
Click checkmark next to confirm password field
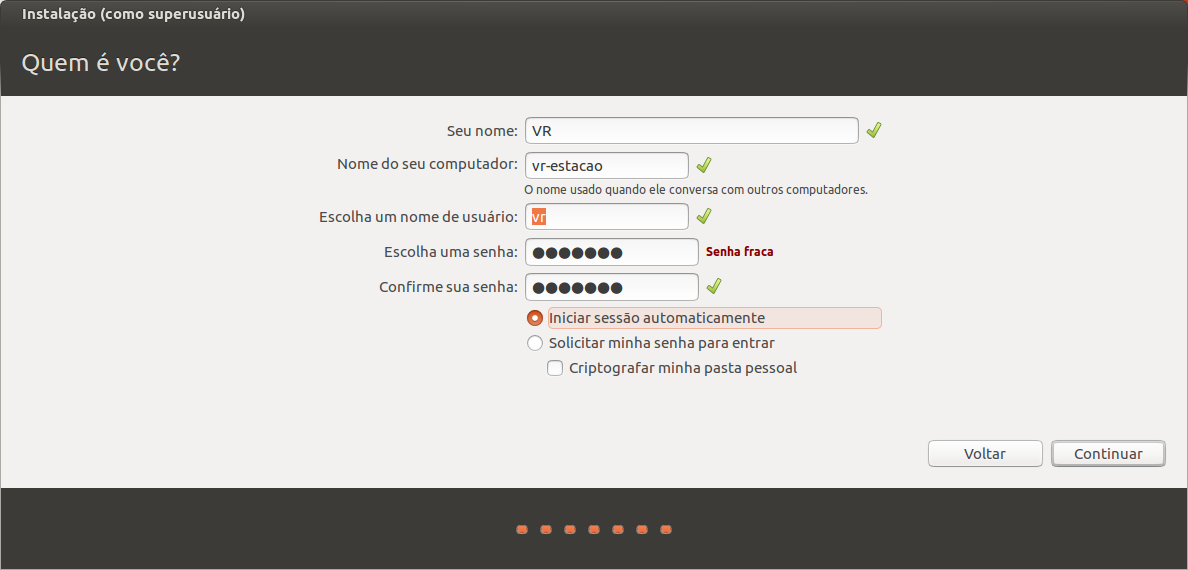pyautogui.click(x=713, y=287)
